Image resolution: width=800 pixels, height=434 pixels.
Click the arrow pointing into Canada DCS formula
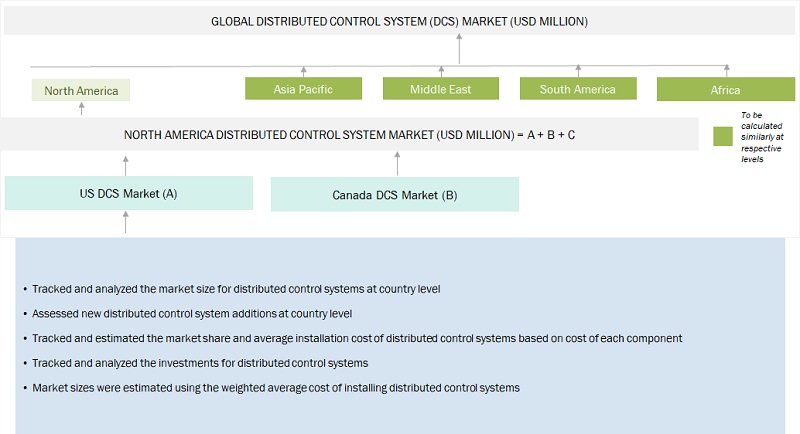click(x=396, y=164)
